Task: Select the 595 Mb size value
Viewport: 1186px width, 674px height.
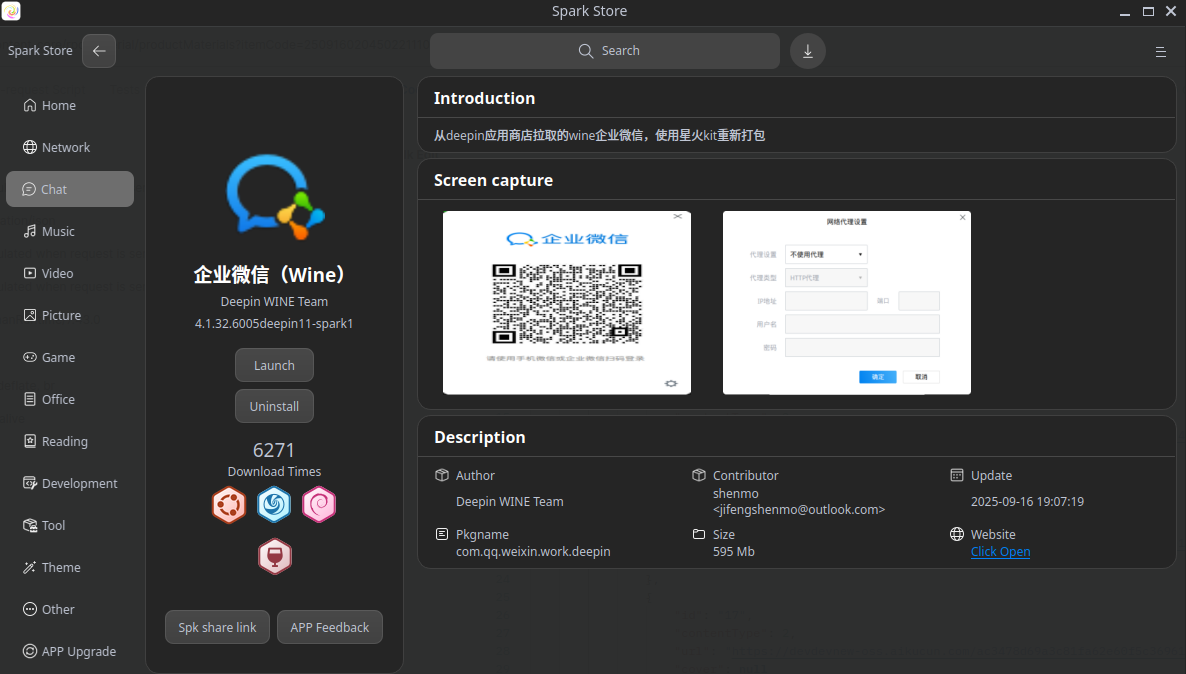Action: click(x=734, y=551)
